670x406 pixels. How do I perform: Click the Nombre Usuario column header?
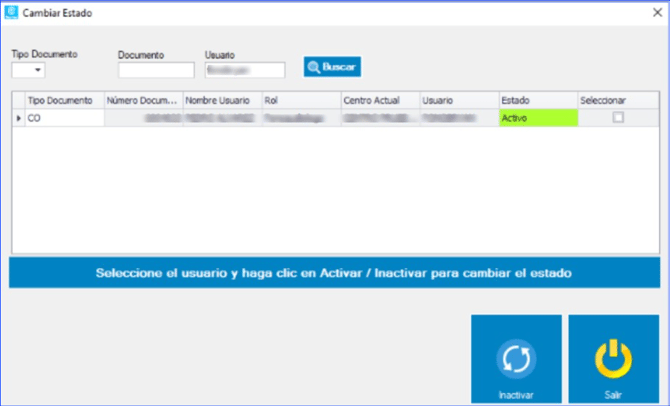[221, 101]
